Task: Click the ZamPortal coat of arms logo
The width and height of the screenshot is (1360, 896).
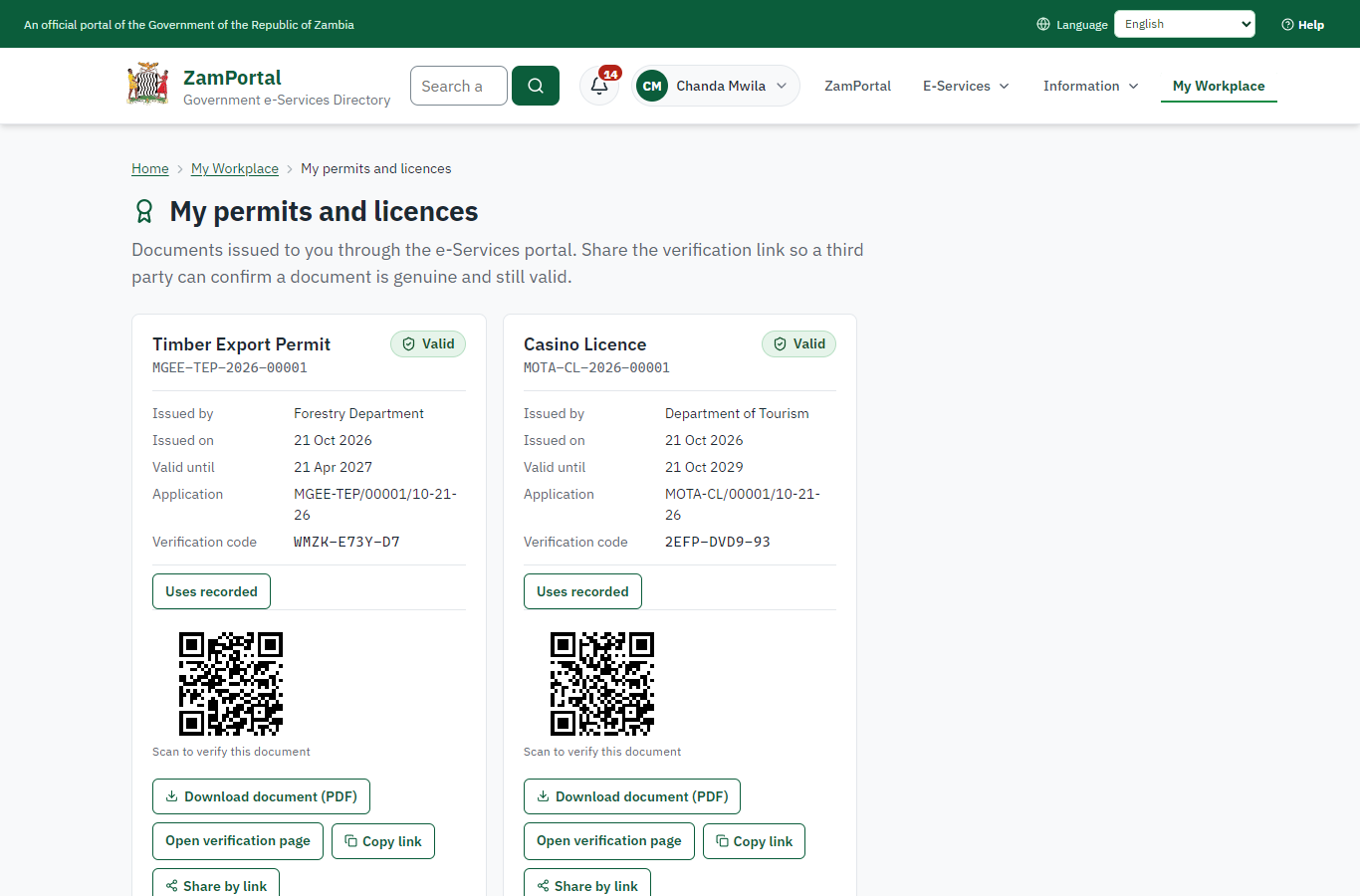Action: tap(147, 85)
